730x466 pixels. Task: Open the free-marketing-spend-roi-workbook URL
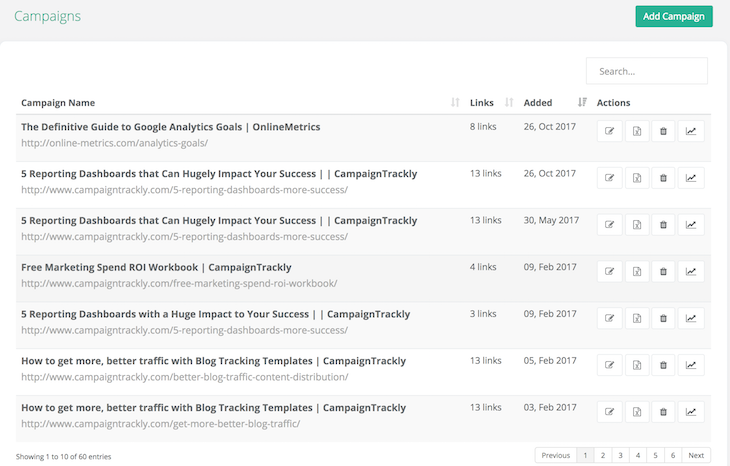[179, 284]
